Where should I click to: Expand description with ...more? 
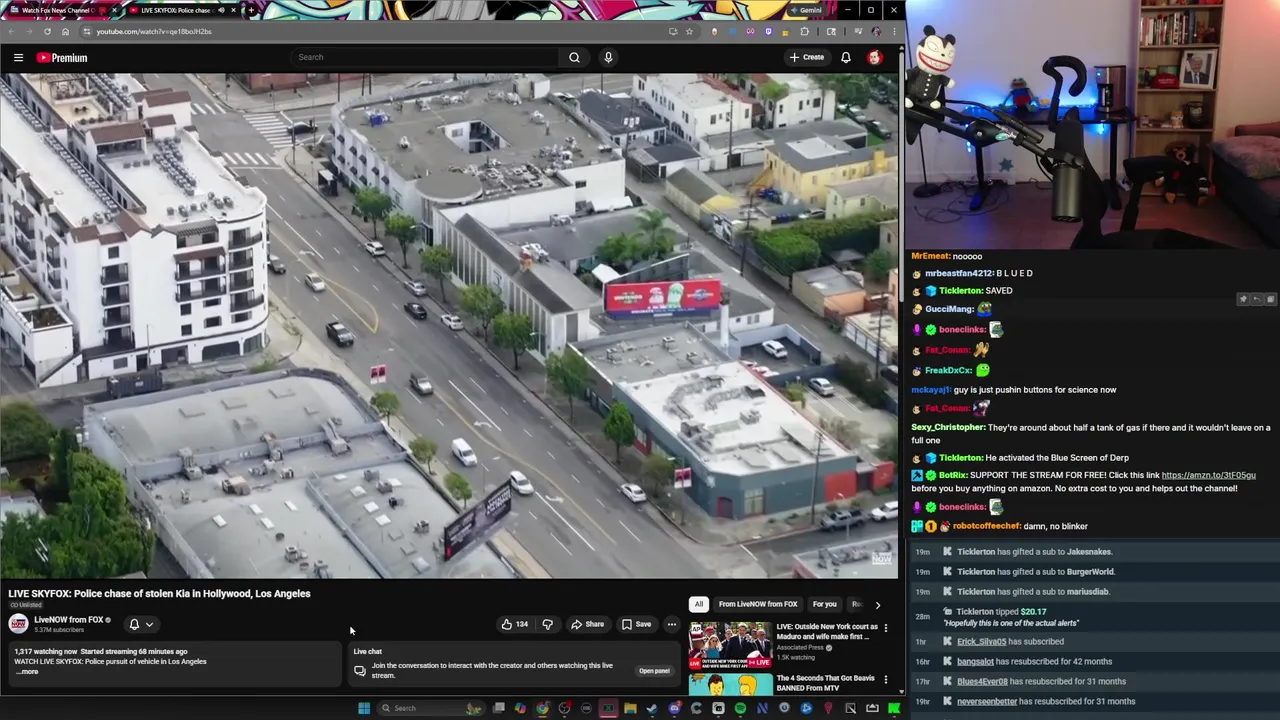tap(28, 672)
